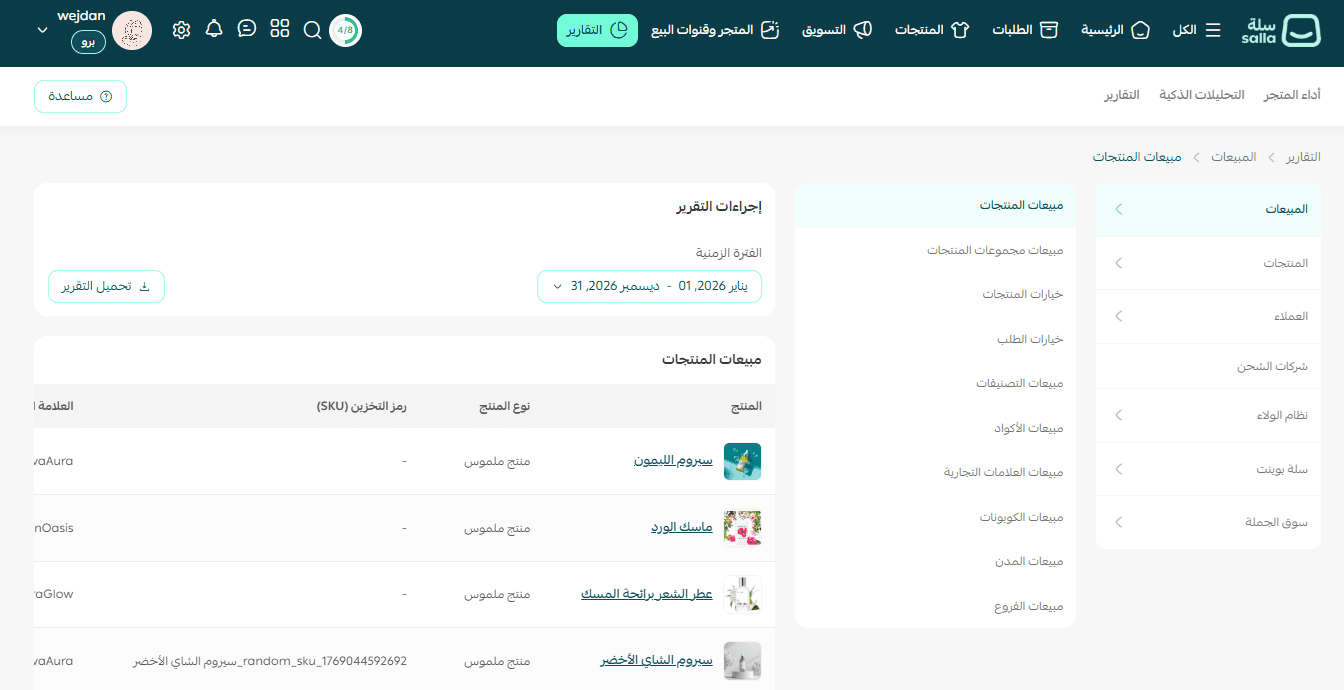The image size is (1344, 690).
Task: Expand المنتجات sidebar category
Action: pos(1208,263)
